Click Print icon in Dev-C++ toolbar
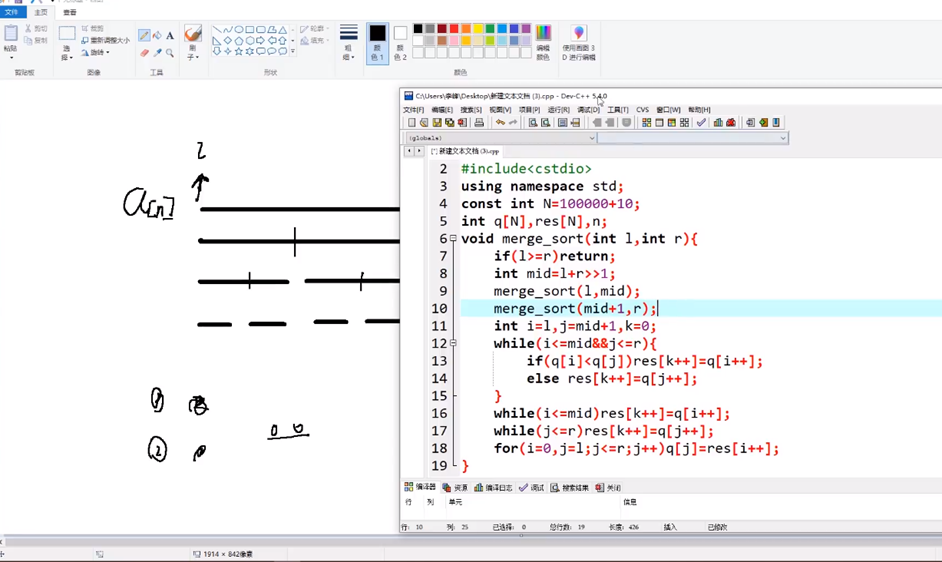This screenshot has width=942, height=562. click(x=479, y=123)
